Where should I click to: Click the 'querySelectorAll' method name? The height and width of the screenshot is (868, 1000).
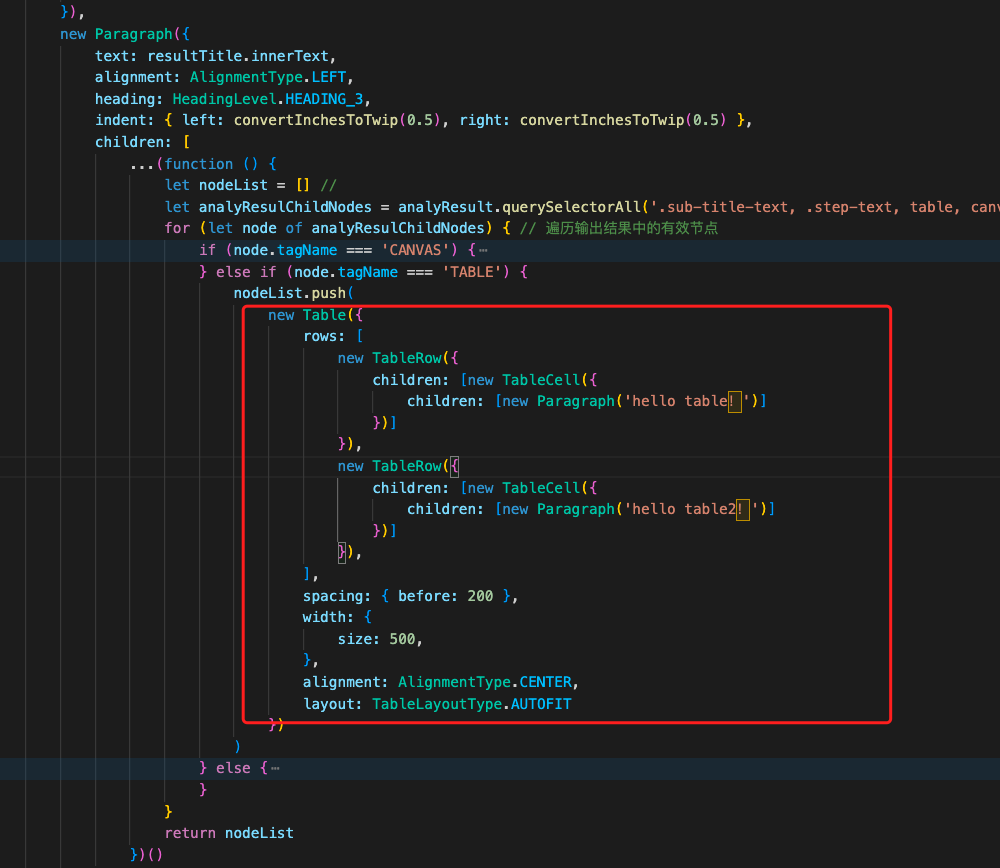[571, 207]
